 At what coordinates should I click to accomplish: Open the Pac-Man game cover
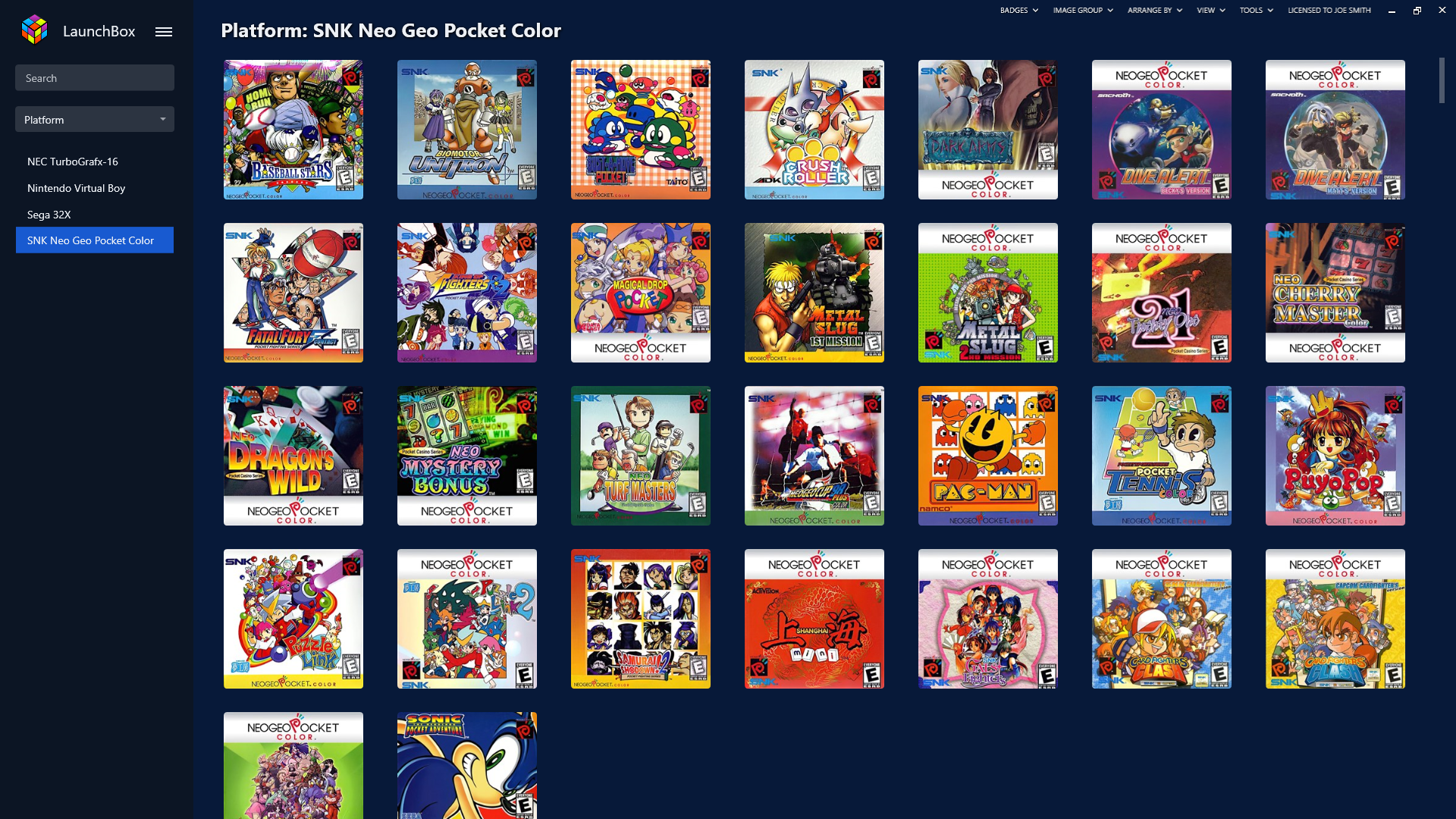pos(987,456)
